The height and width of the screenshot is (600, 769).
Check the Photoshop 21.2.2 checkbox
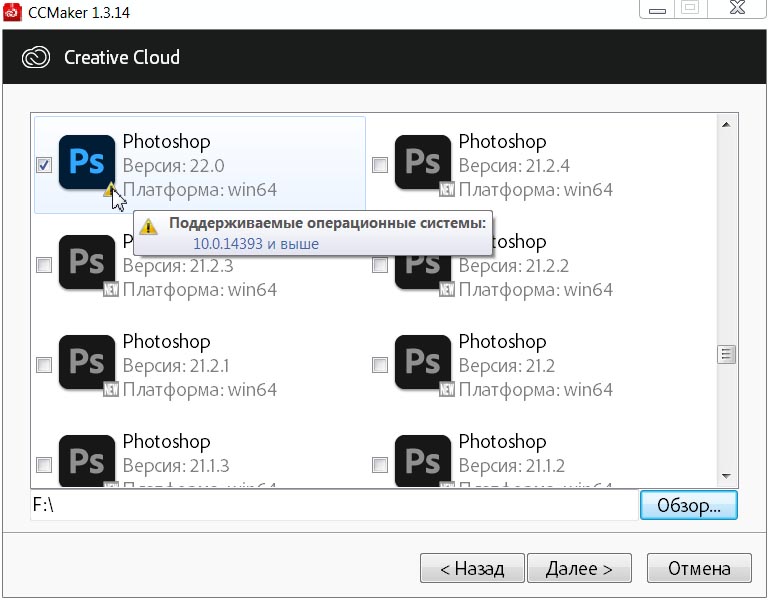click(x=380, y=265)
